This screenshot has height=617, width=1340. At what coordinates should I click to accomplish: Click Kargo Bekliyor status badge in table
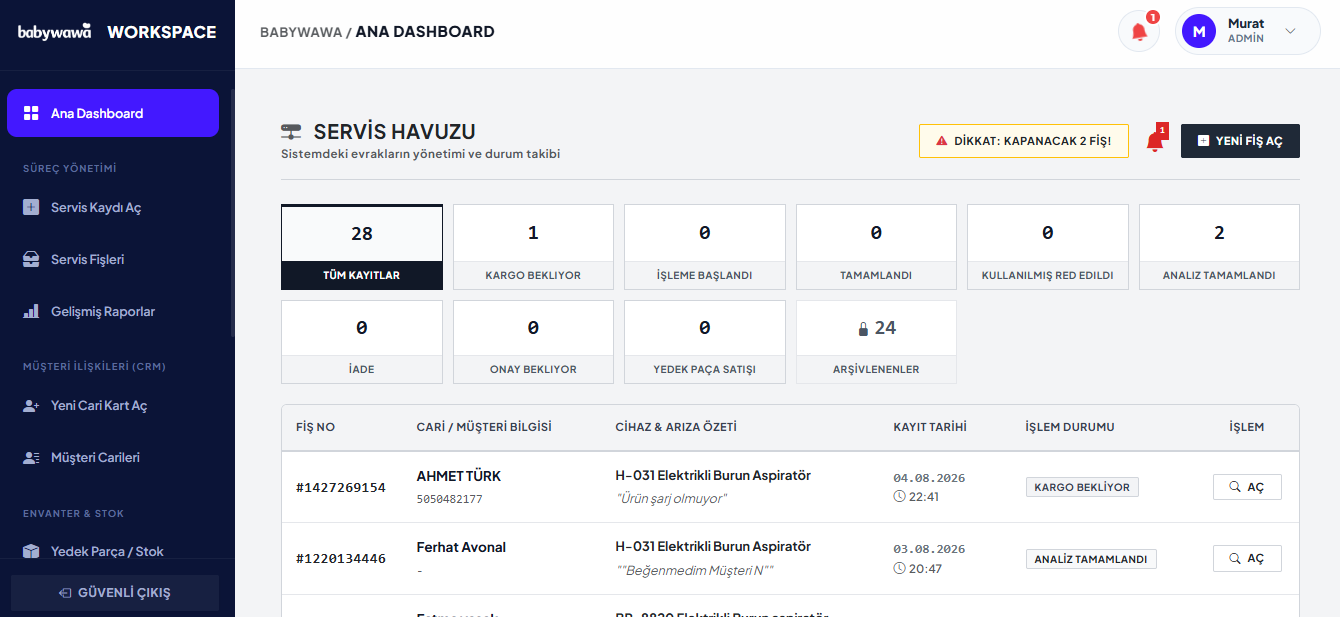pos(1082,487)
